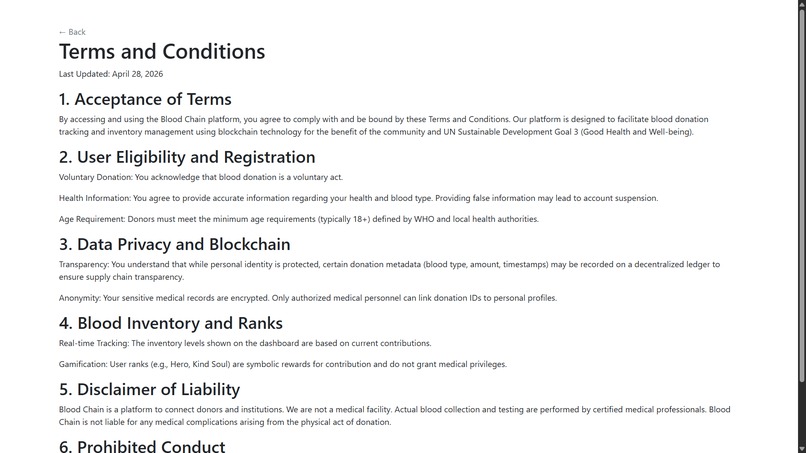Click the Gamification paragraph
Screen dimensions: 806x453
pos(283,364)
